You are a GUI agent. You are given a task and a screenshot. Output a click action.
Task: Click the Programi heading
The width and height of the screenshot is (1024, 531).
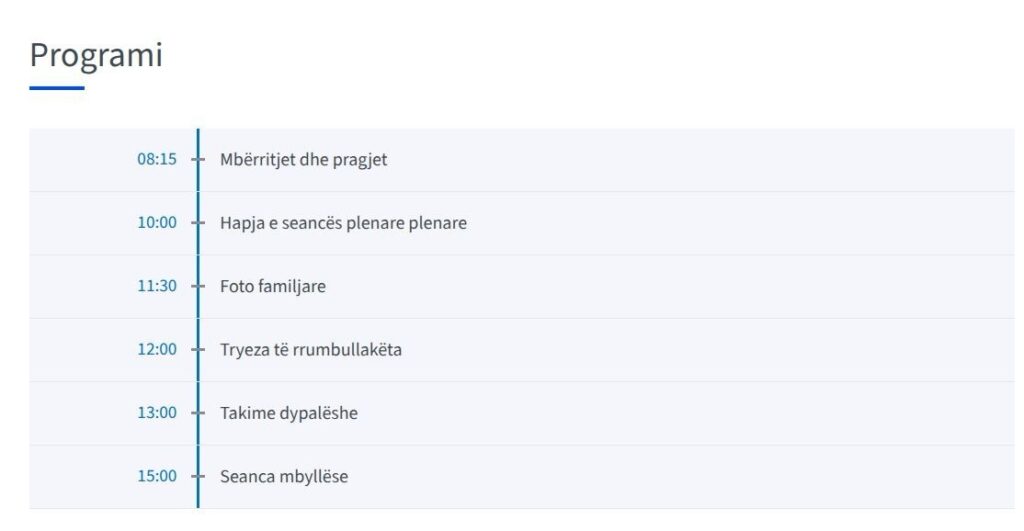96,55
